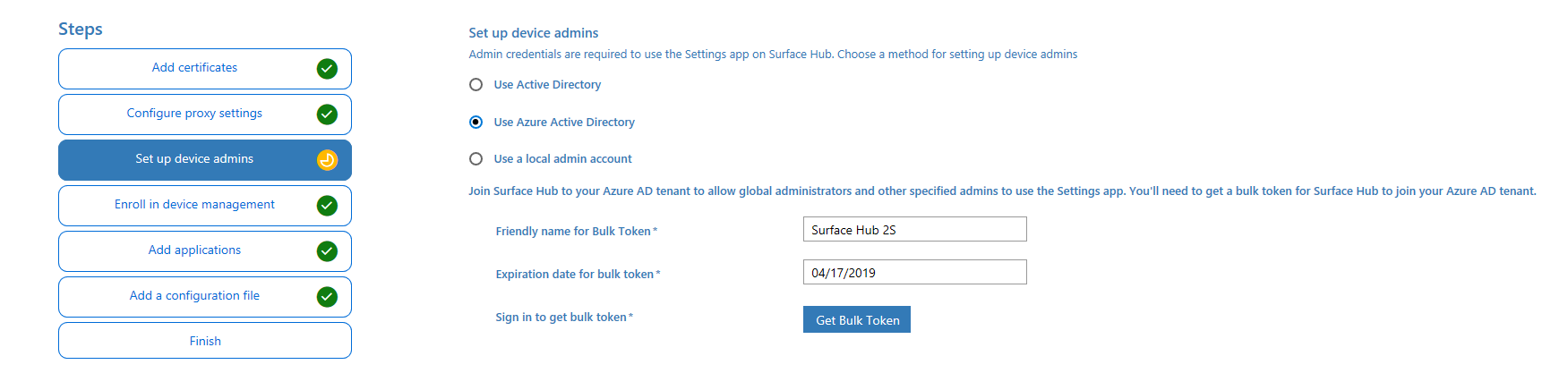
Task: Open the Finish step
Action: coord(205,341)
